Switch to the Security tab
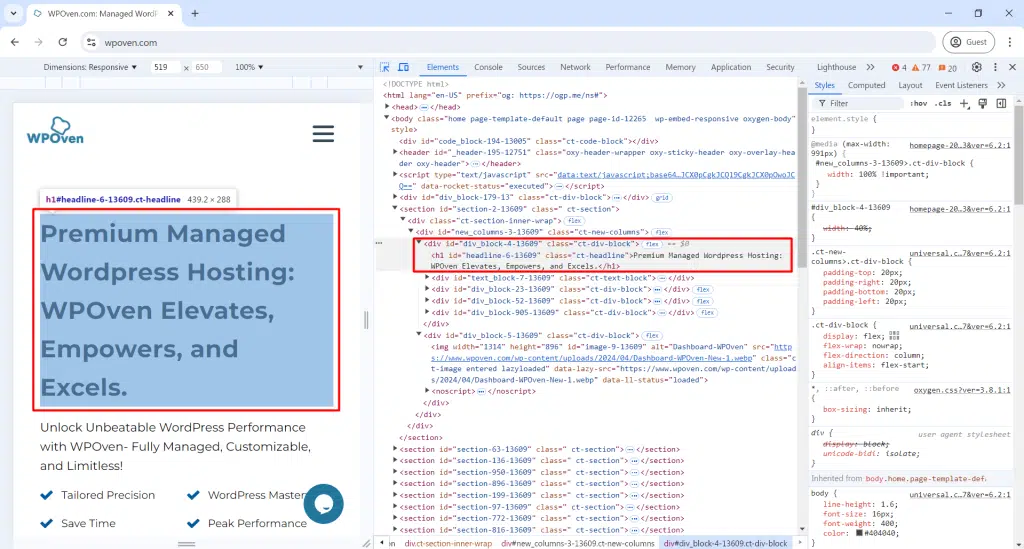This screenshot has width=1024, height=549. [780, 67]
